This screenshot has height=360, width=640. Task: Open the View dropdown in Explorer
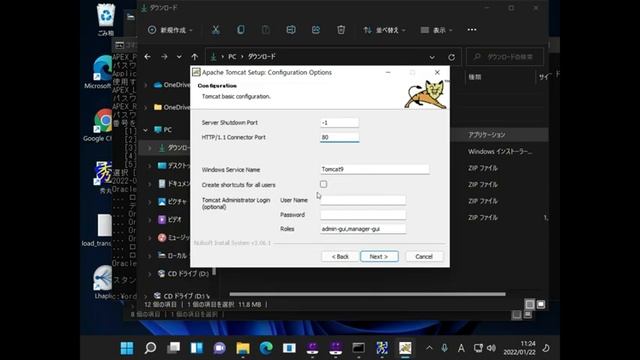[437, 30]
